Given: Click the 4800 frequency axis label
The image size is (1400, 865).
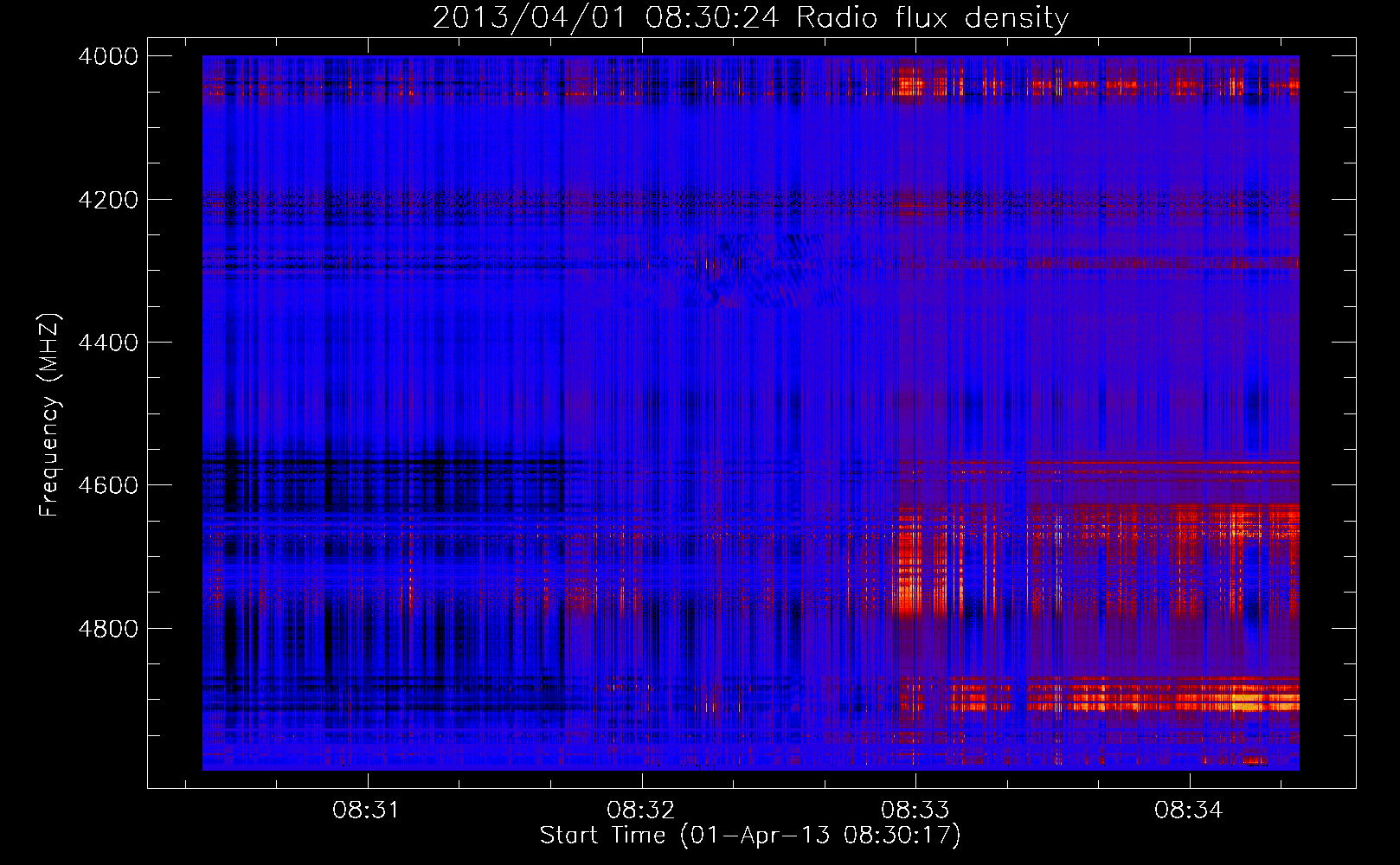Looking at the screenshot, I should coord(108,628).
